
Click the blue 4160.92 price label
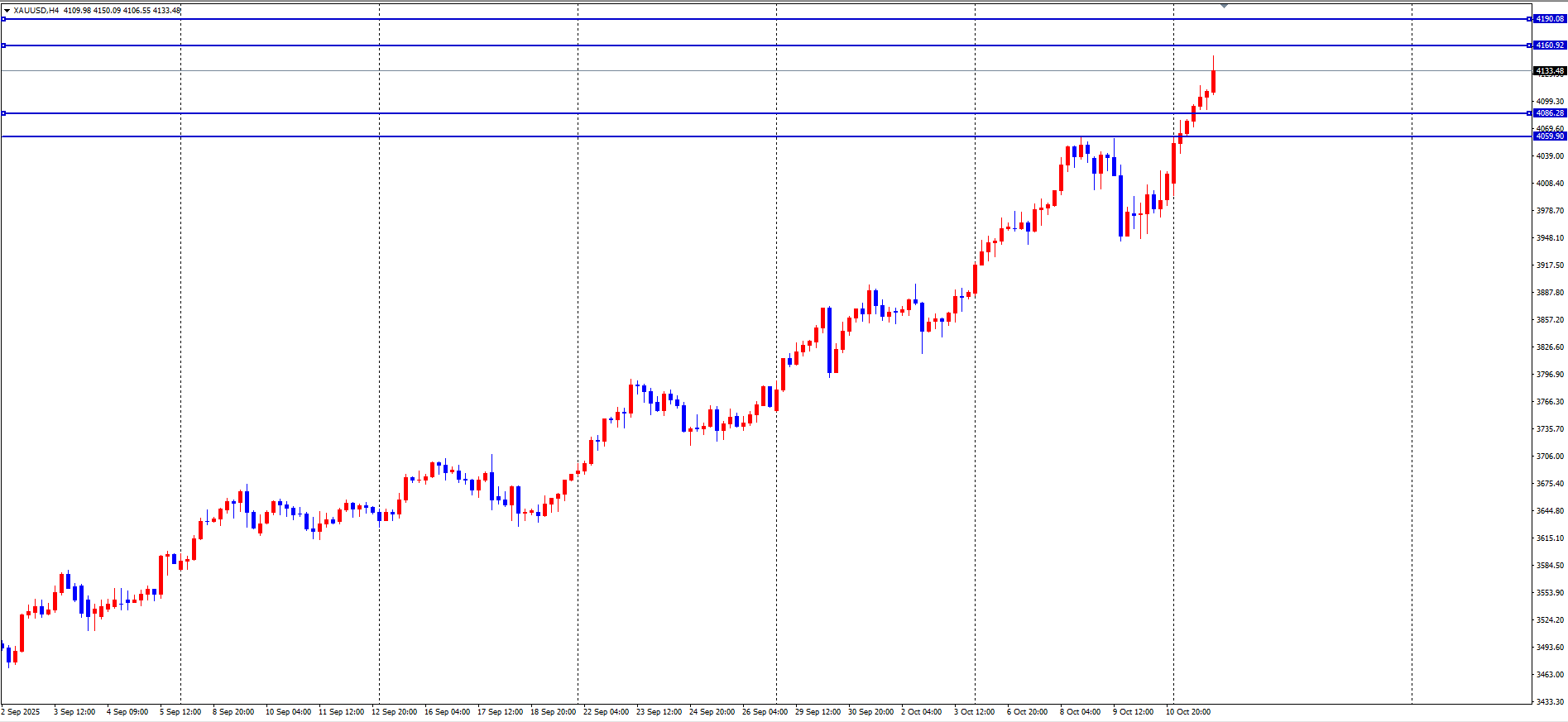(x=1549, y=45)
